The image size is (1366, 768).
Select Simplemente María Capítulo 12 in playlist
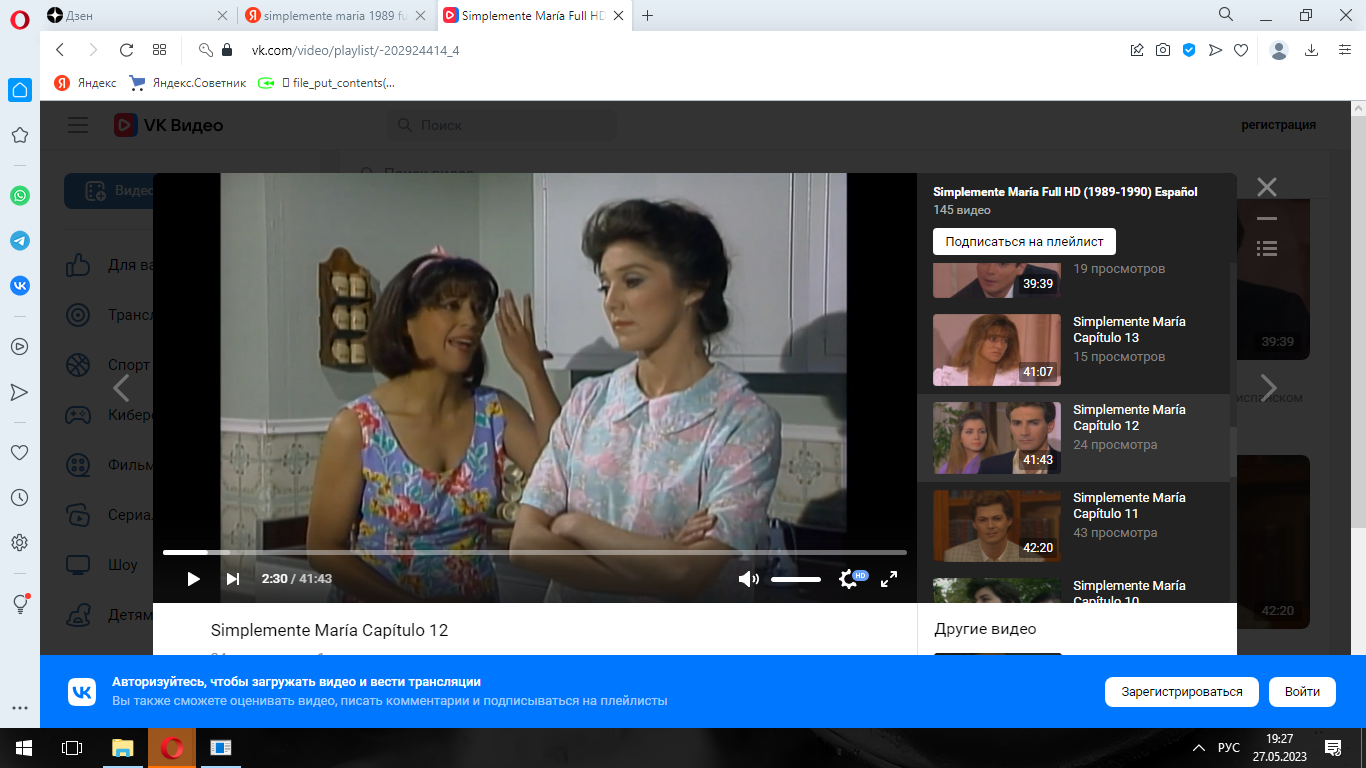(x=1075, y=438)
